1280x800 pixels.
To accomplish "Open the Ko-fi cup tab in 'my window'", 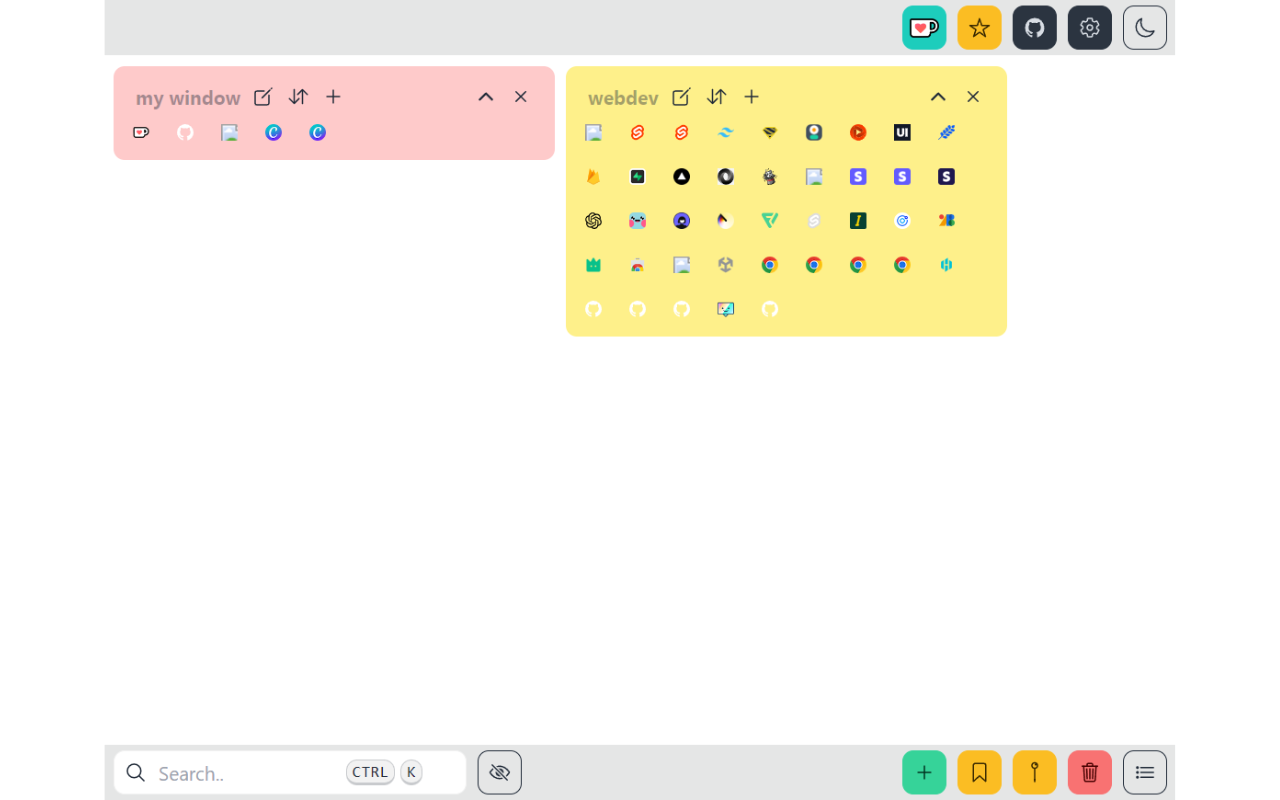I will tap(141, 132).
